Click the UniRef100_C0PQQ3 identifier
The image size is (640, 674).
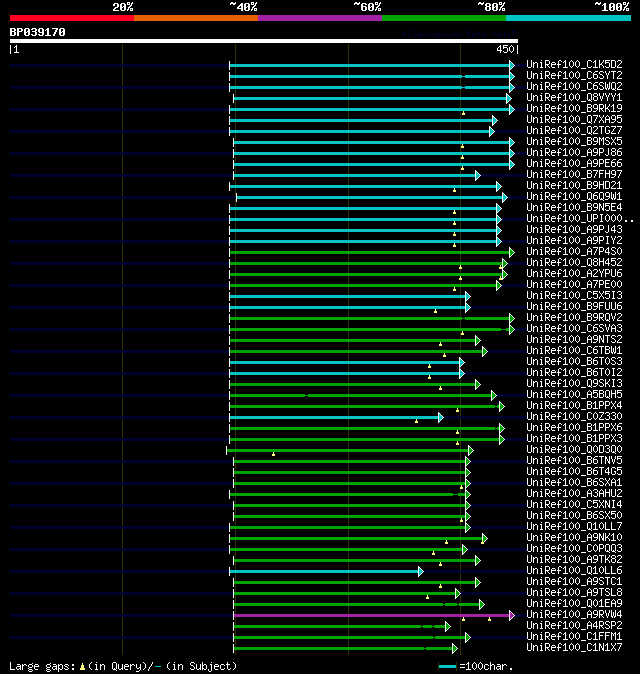point(574,548)
